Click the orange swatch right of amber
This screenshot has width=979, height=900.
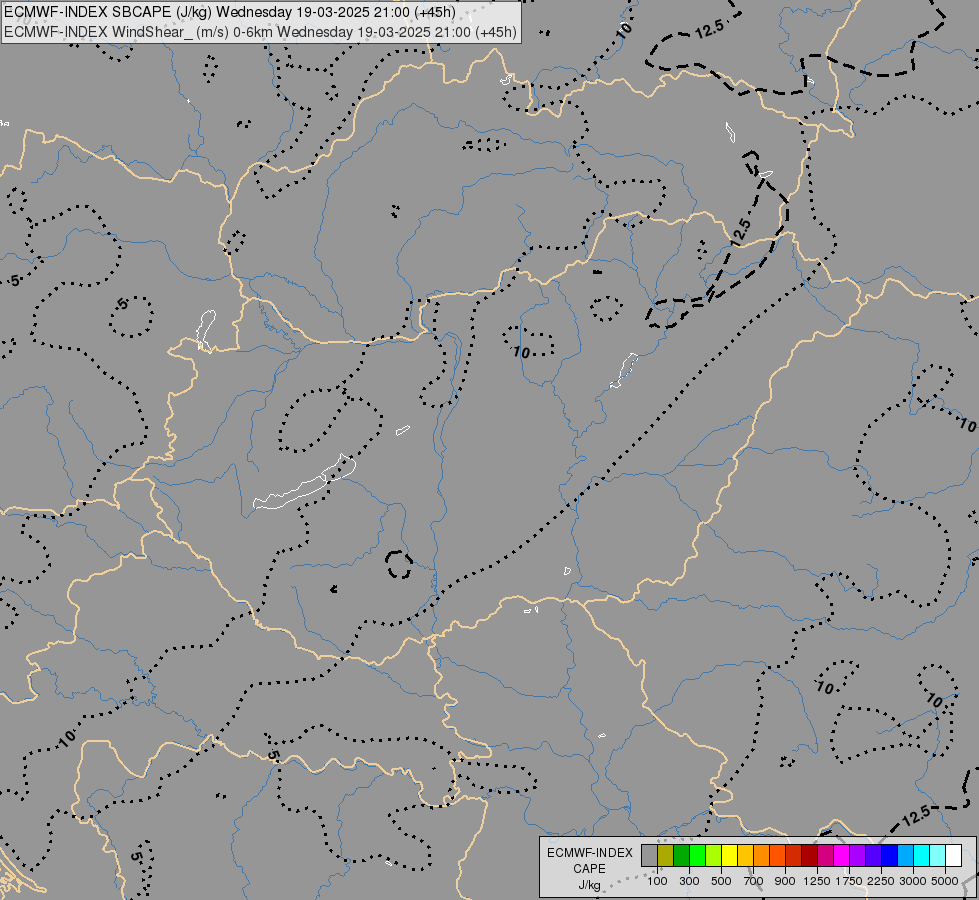762,855
